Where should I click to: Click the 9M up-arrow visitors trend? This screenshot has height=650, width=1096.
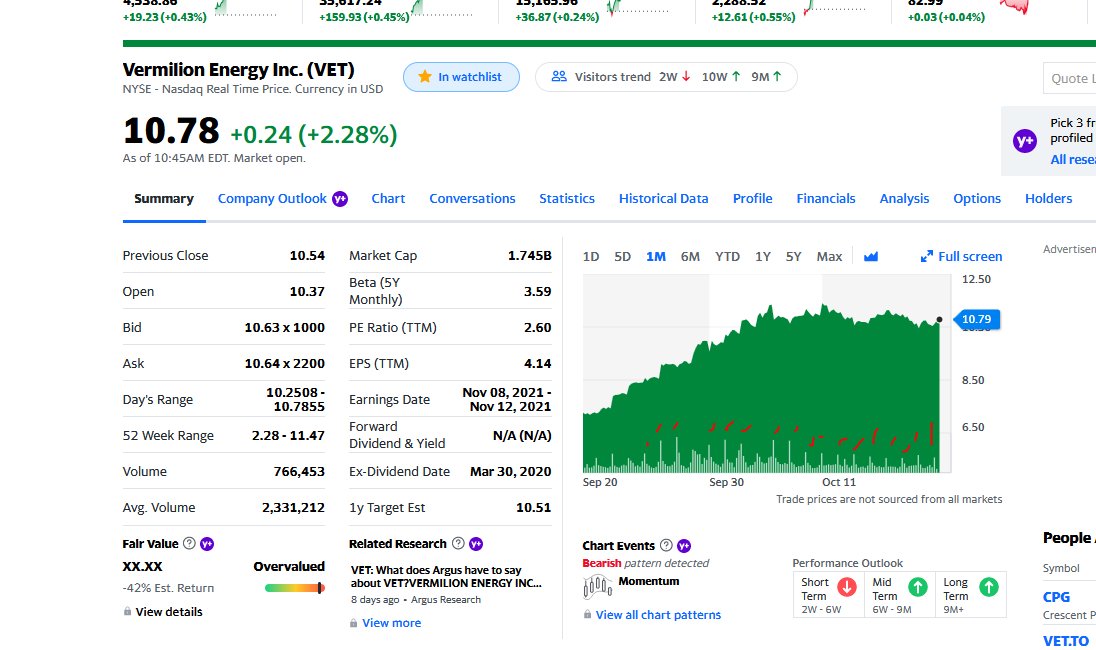(766, 77)
